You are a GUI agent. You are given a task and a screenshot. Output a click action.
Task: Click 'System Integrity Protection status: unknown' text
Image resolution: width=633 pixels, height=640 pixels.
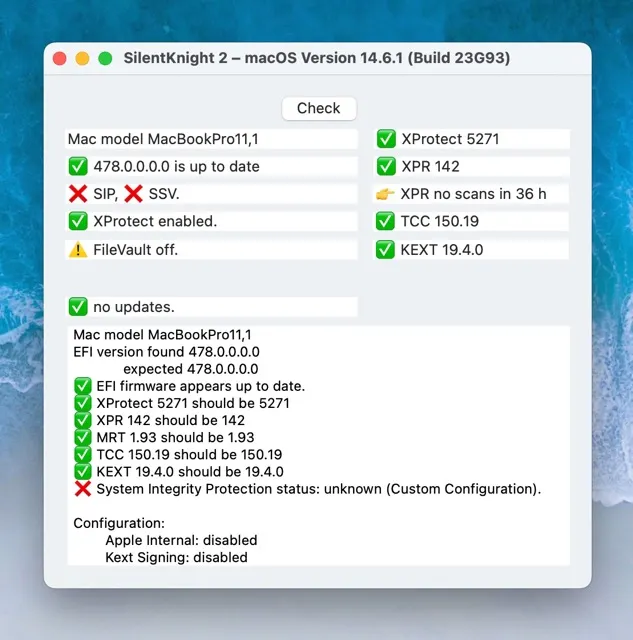pos(239,489)
